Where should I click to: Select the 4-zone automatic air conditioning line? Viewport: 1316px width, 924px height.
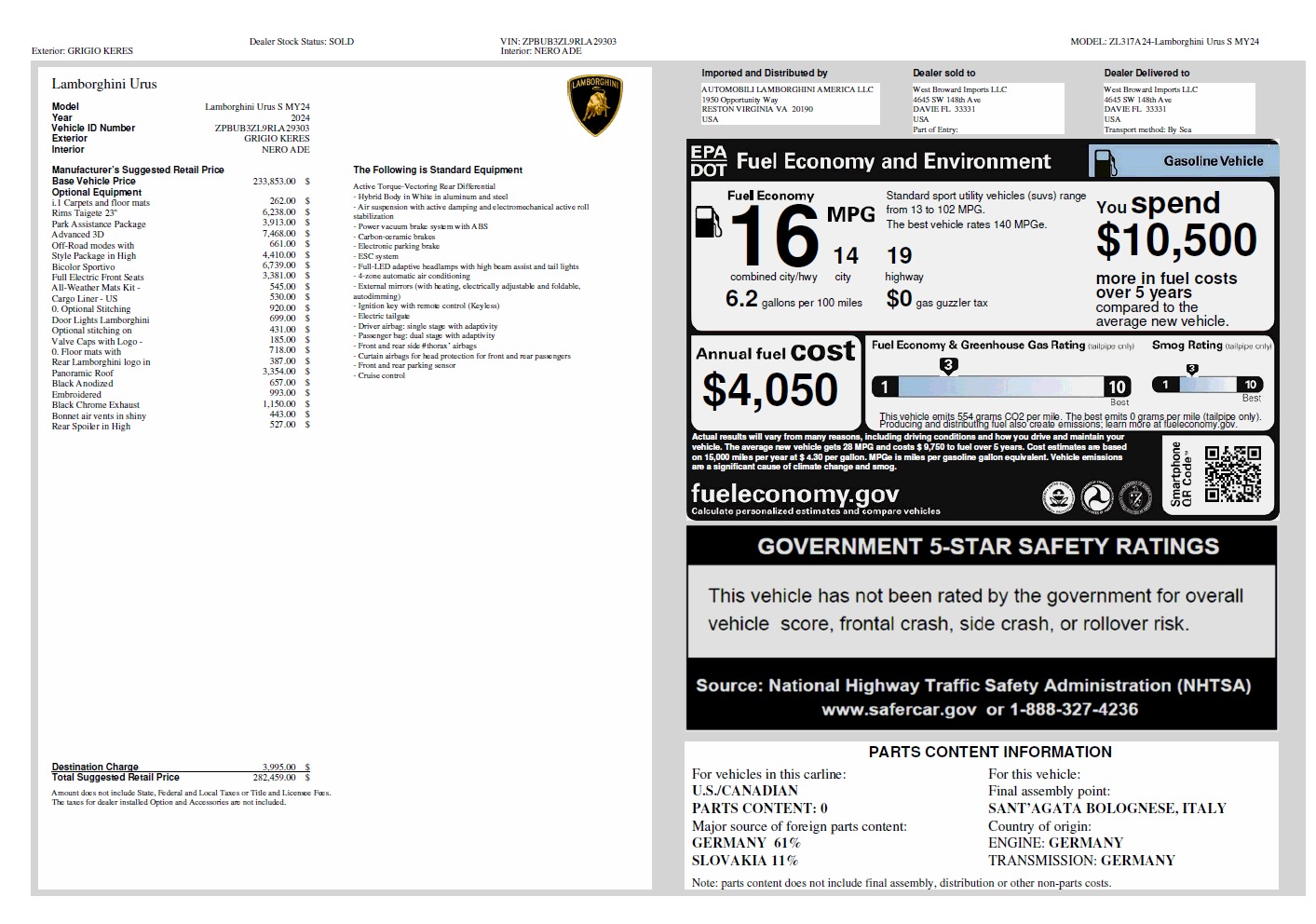pyautogui.click(x=412, y=276)
